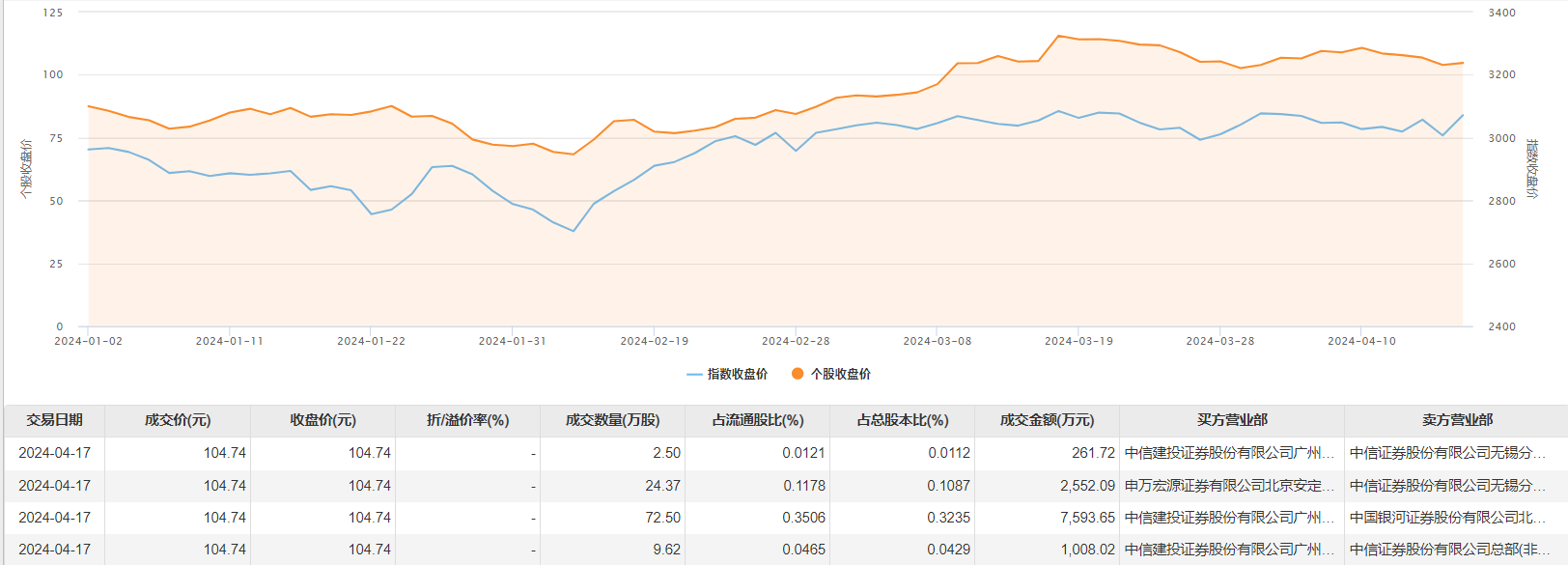Sort table by 交易日期 column header
The image size is (1568, 565).
(54, 420)
